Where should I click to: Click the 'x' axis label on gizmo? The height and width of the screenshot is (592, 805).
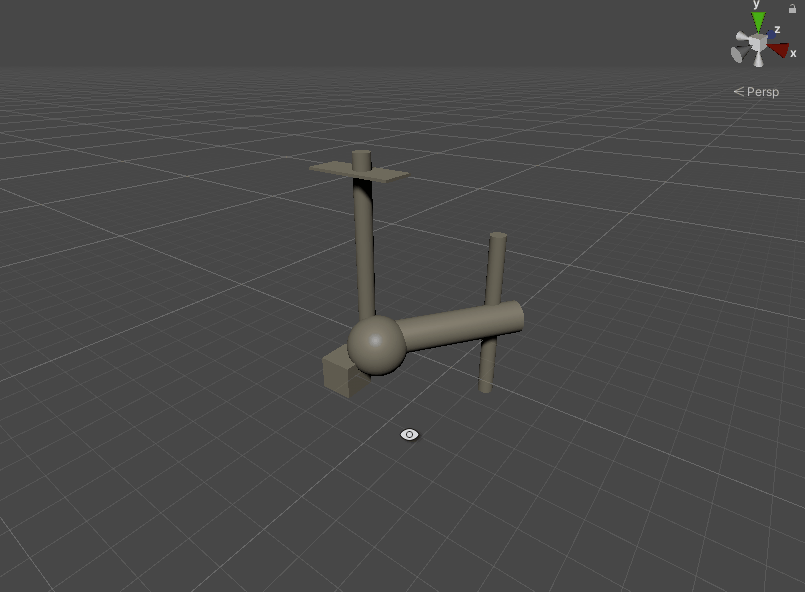793,54
